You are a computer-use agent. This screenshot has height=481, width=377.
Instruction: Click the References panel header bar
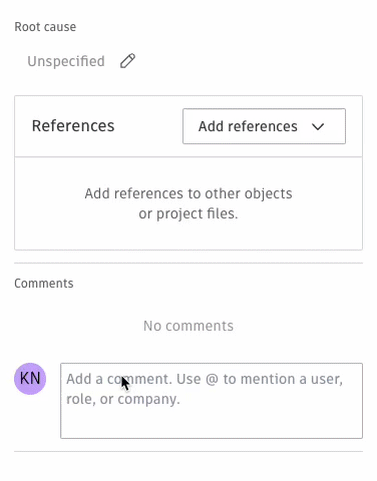coord(188,126)
